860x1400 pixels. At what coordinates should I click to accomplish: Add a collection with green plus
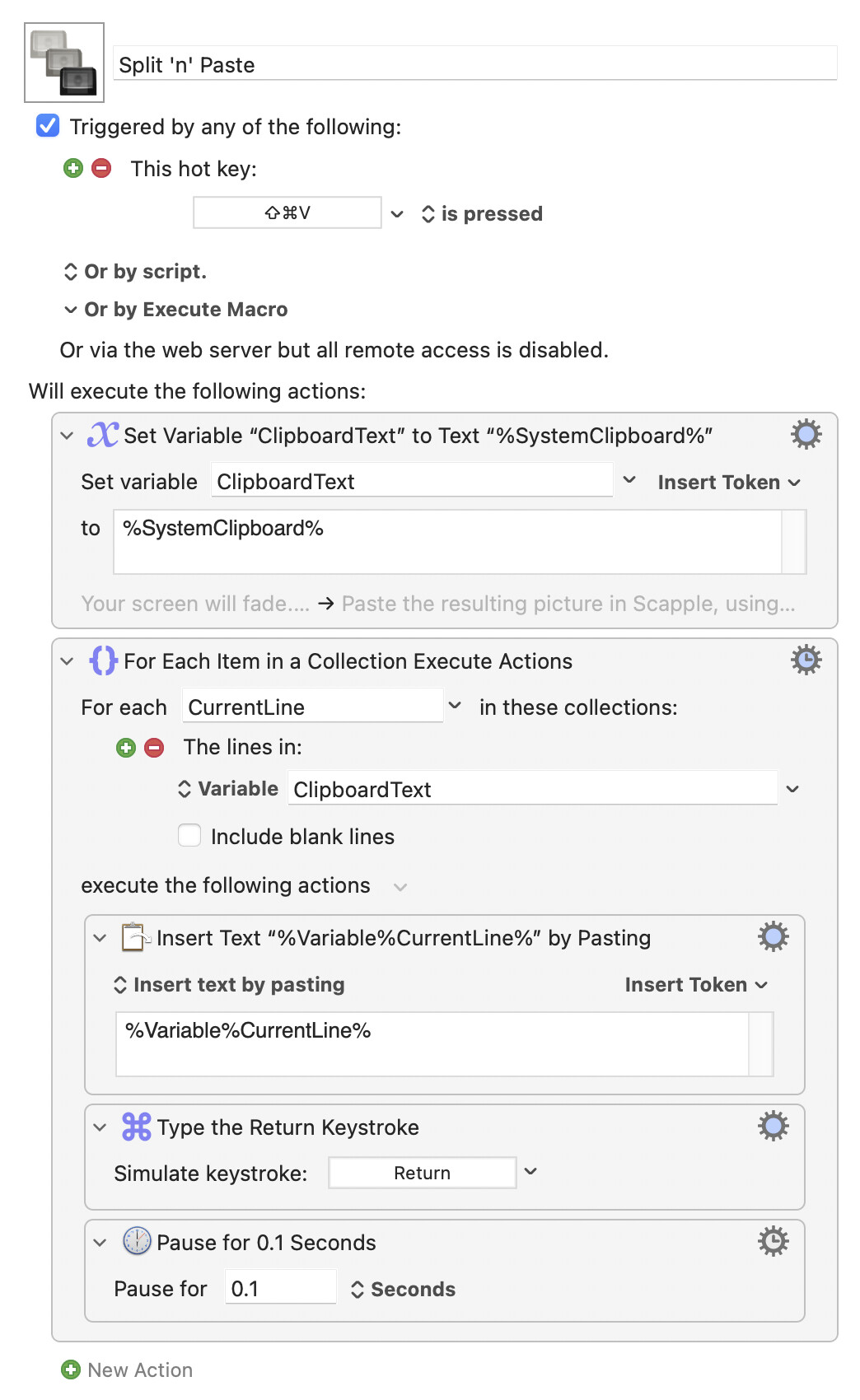[126, 748]
